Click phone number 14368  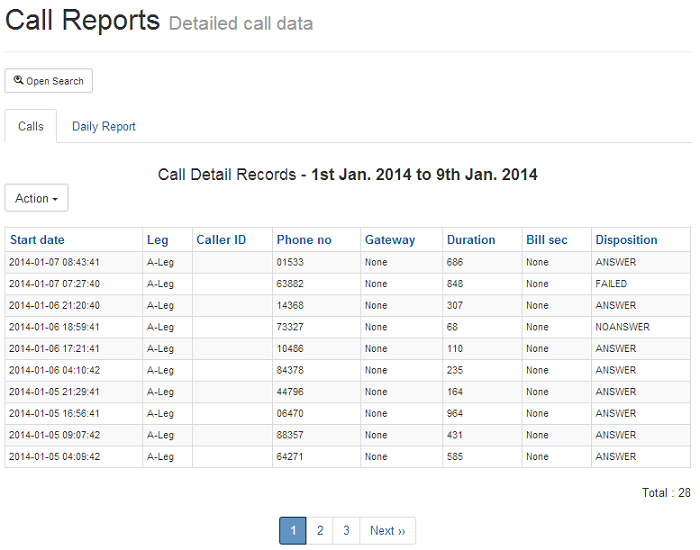pyautogui.click(x=290, y=305)
